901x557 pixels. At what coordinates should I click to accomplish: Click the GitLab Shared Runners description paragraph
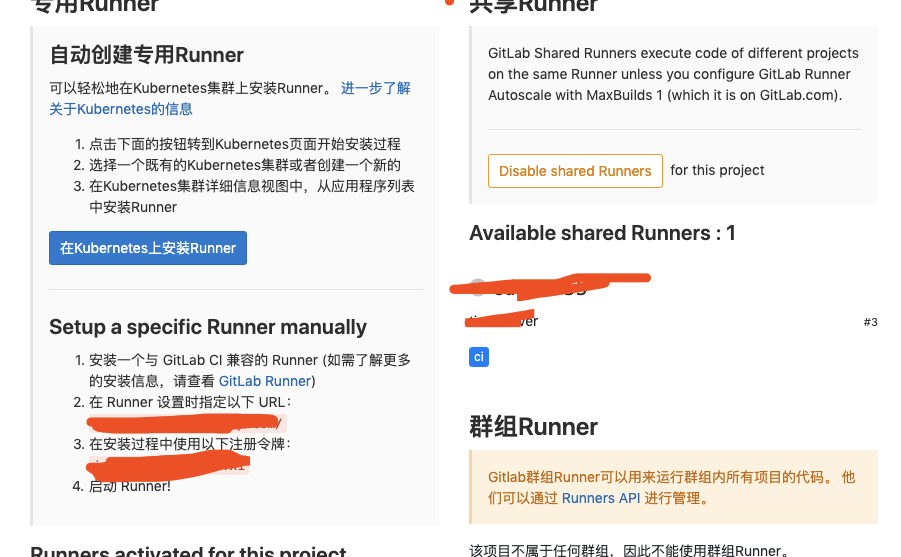pyautogui.click(x=673, y=74)
